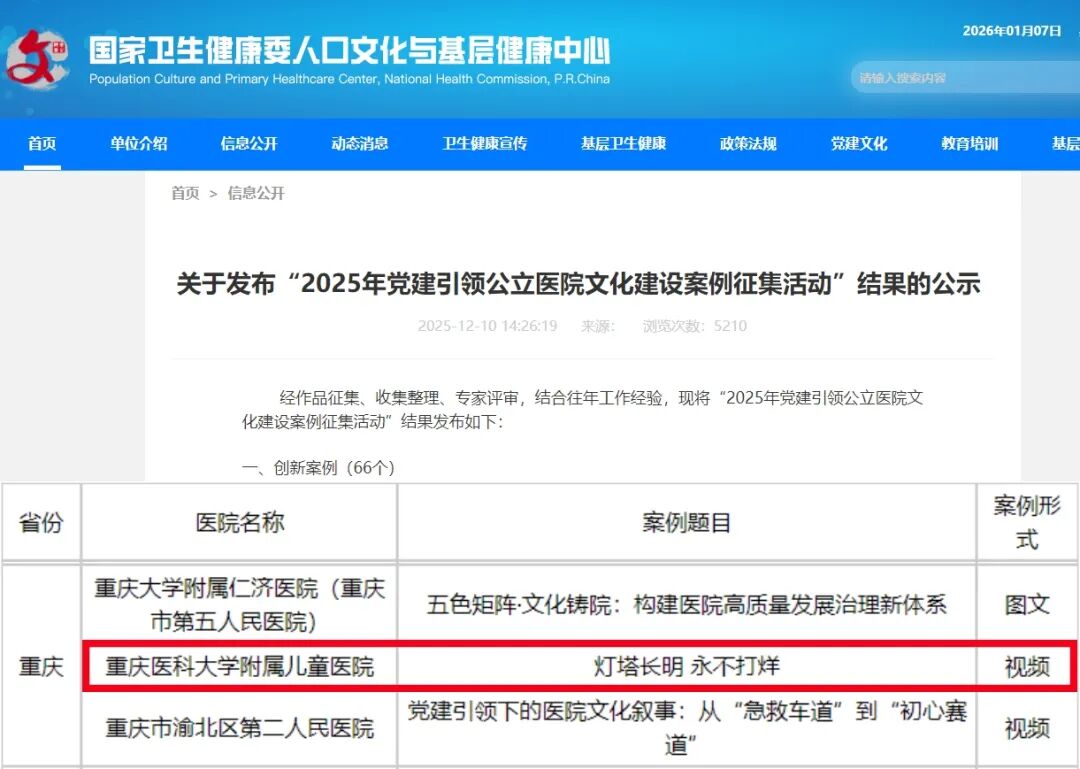Viewport: 1080px width, 769px height.
Task: Click the 图文 case format cell
Action: (1027, 604)
